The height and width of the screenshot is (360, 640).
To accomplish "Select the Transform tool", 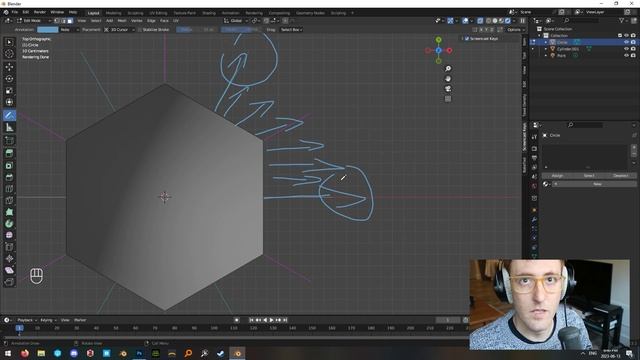I will coord(9,102).
